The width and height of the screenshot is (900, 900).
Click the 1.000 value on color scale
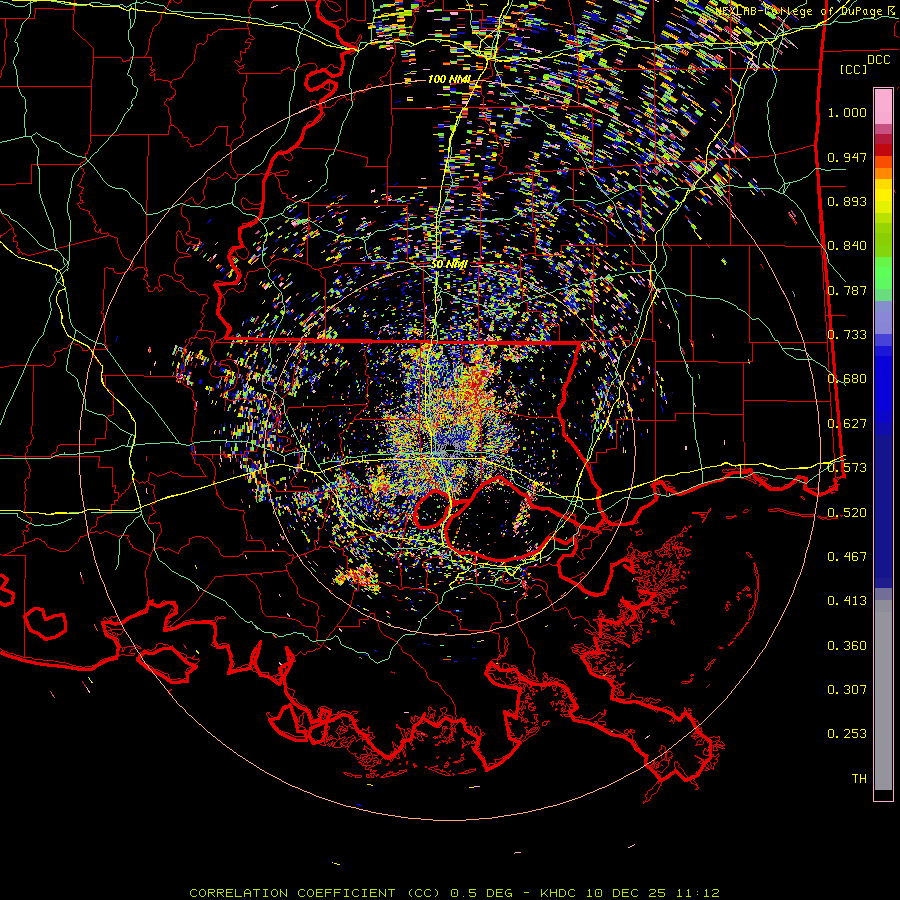coord(847,112)
